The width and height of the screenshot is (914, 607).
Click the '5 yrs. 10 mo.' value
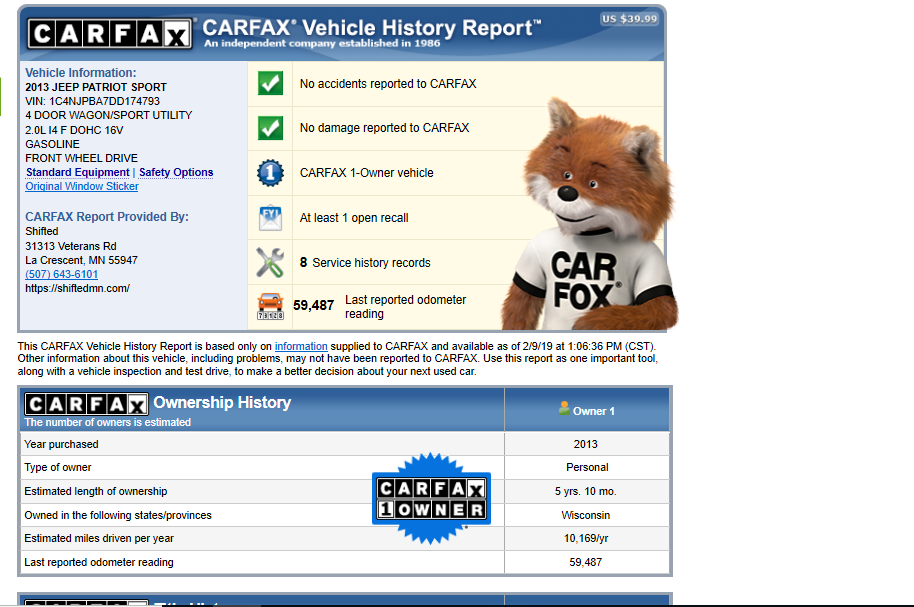pyautogui.click(x=585, y=492)
